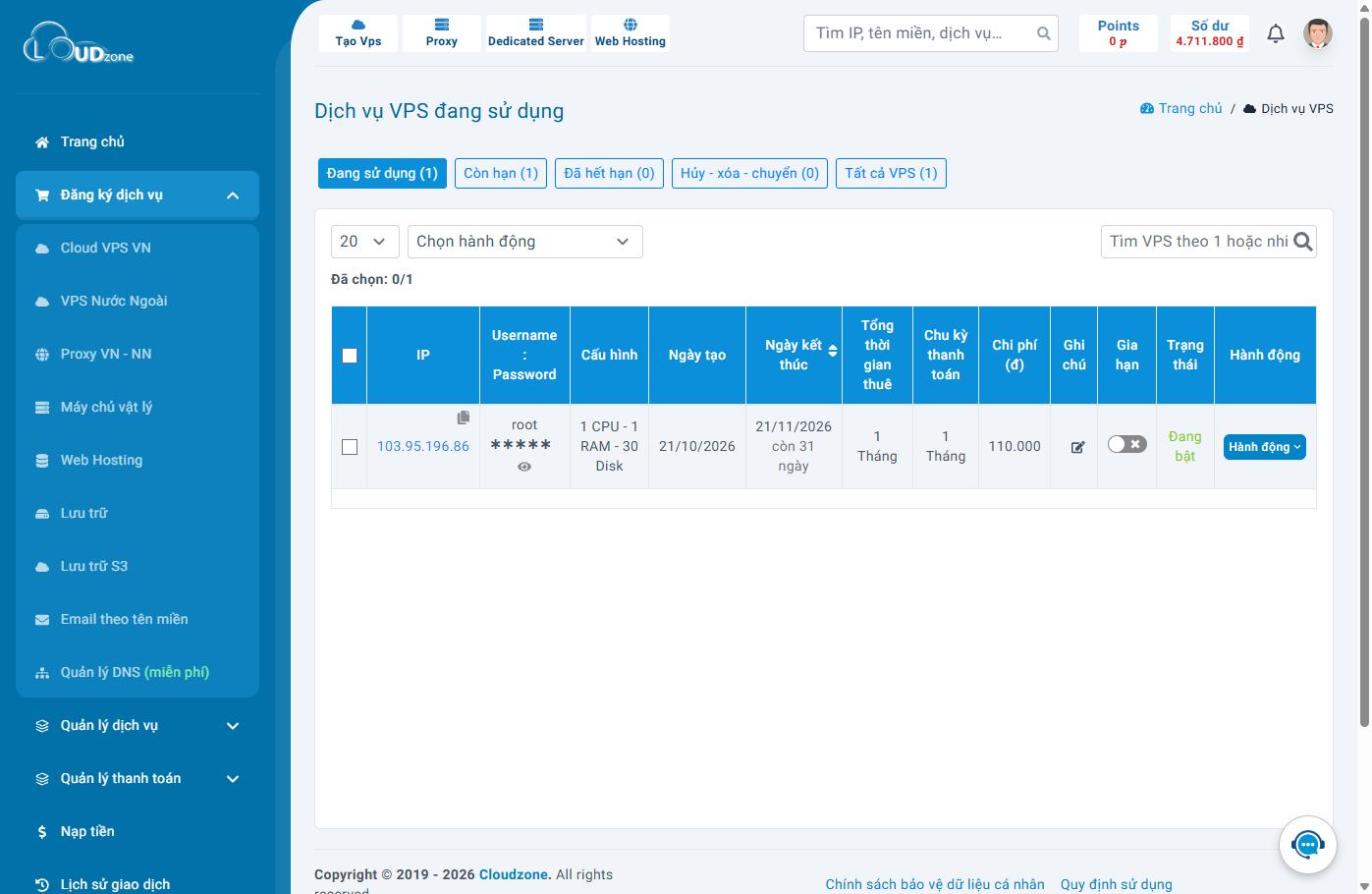Open the IP link 103.95.196.86
The image size is (1372, 894).
point(423,446)
